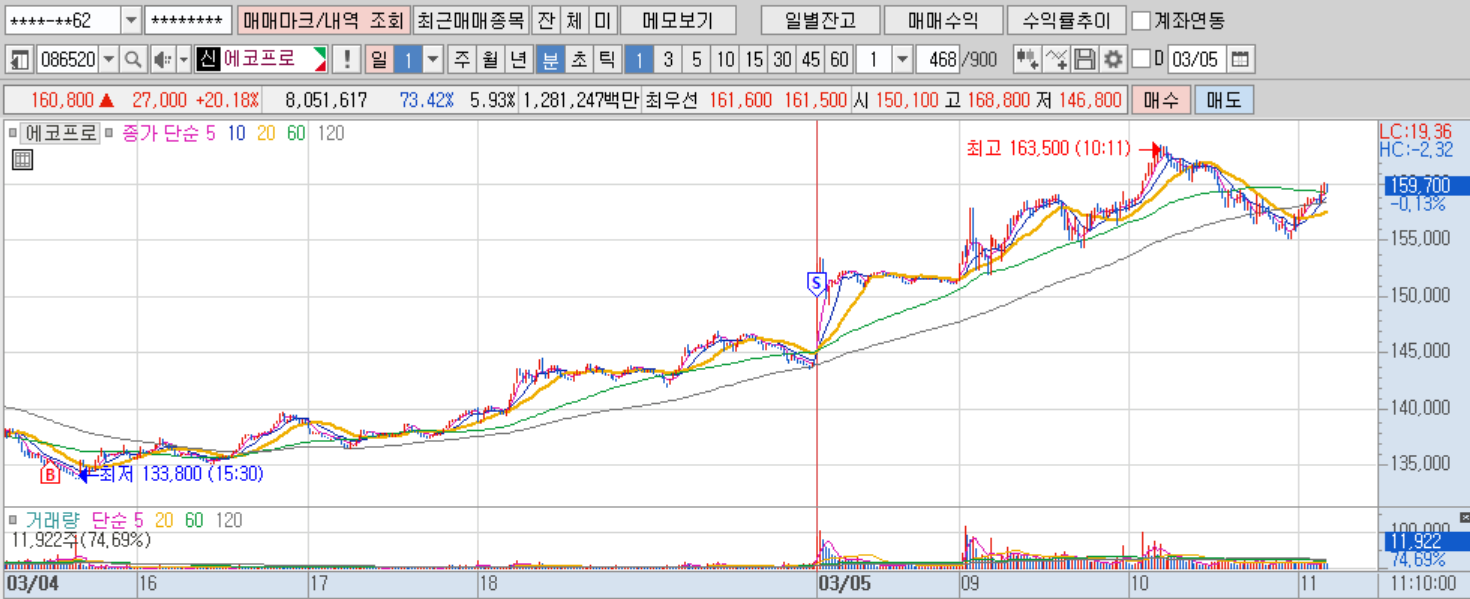Screen dimensions: 1470x599
Task: Select the 60 minute interval
Action: [x=839, y=60]
